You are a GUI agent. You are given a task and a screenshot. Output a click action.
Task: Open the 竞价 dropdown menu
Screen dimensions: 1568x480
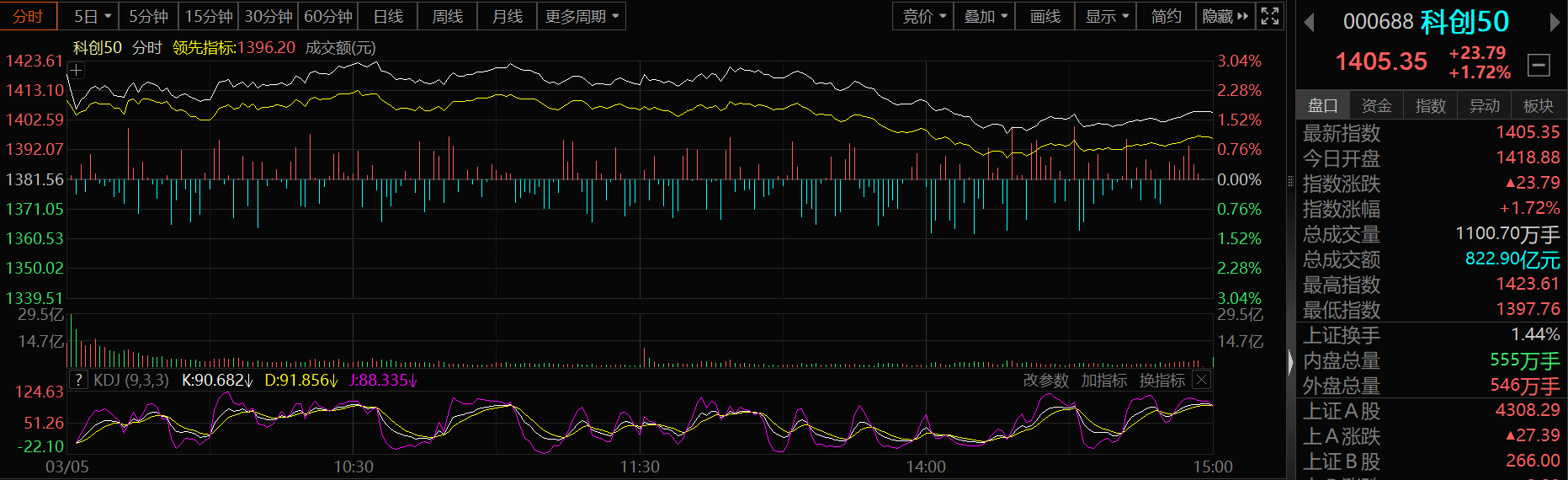click(923, 16)
